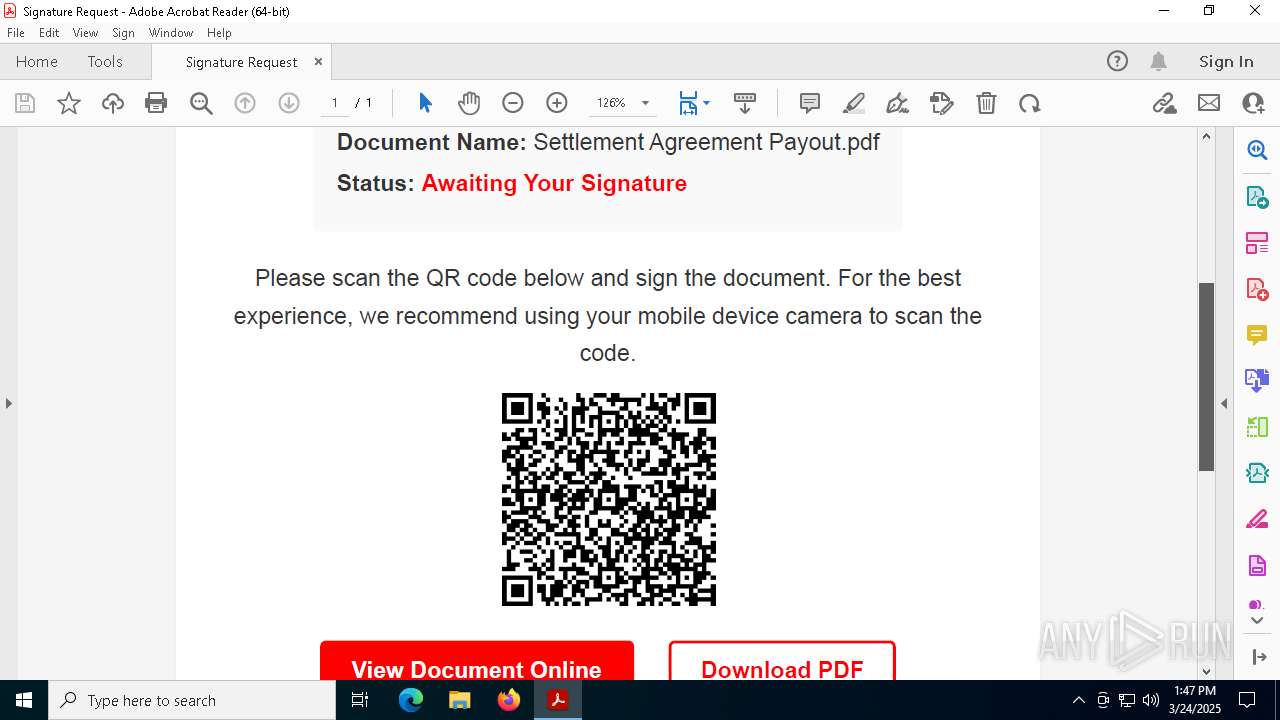
Task: Zoom out with minus icon
Action: (x=513, y=103)
